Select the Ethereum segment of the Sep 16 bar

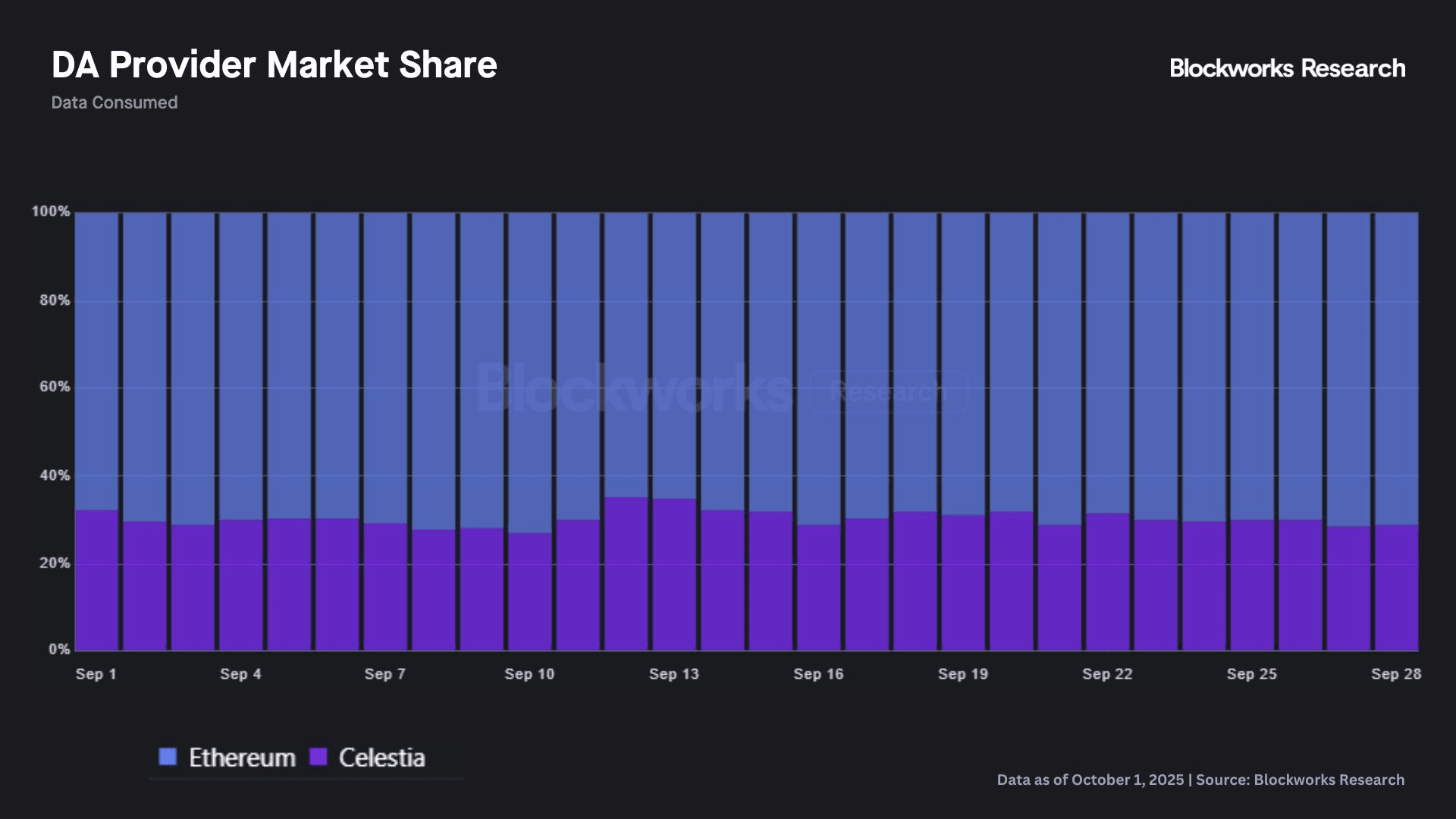(x=819, y=369)
